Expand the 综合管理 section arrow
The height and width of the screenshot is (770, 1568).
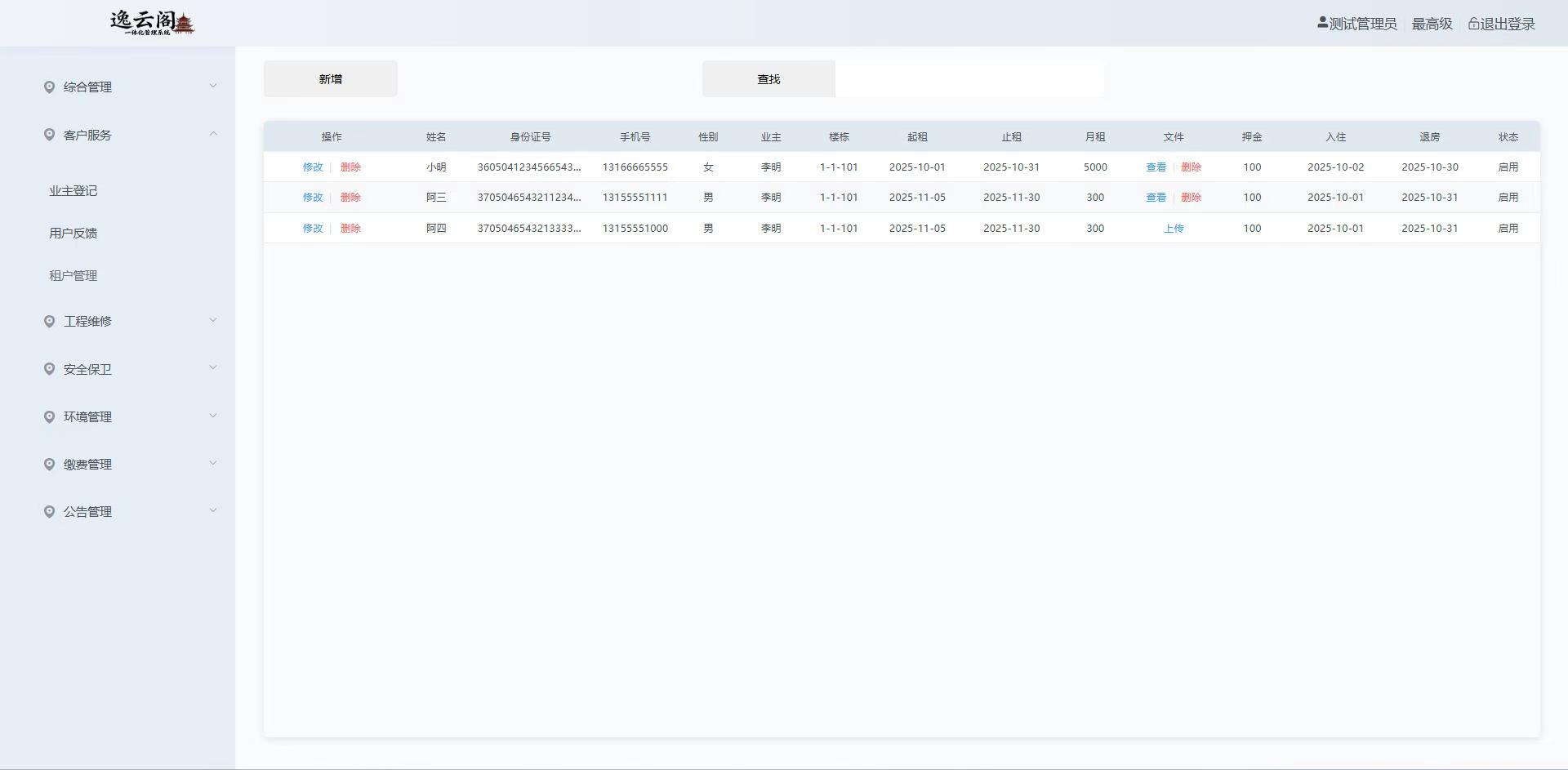pos(213,86)
